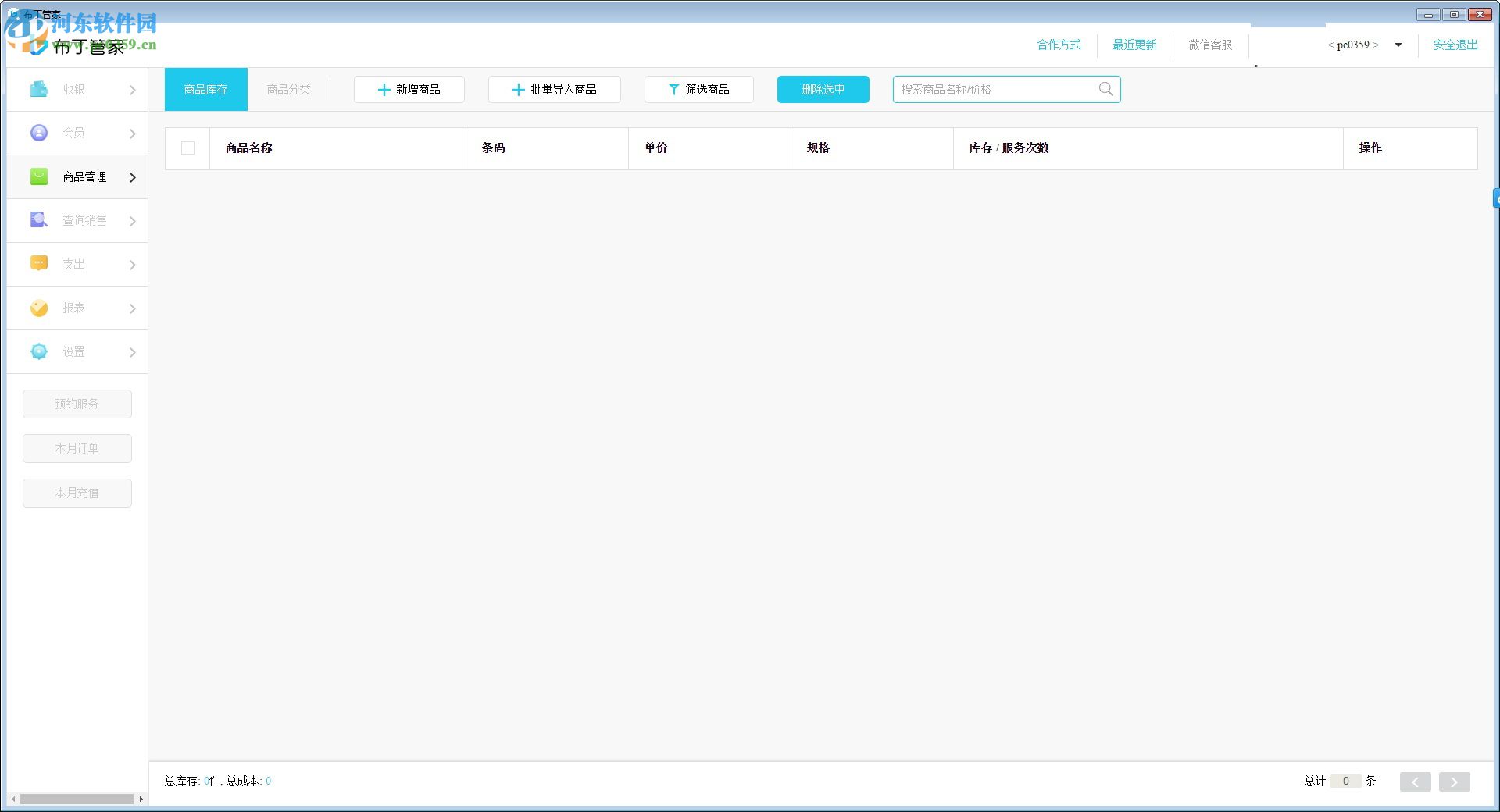Screen dimensions: 1500x812
Task: Click the 预约服务 button
Action: coord(77,404)
